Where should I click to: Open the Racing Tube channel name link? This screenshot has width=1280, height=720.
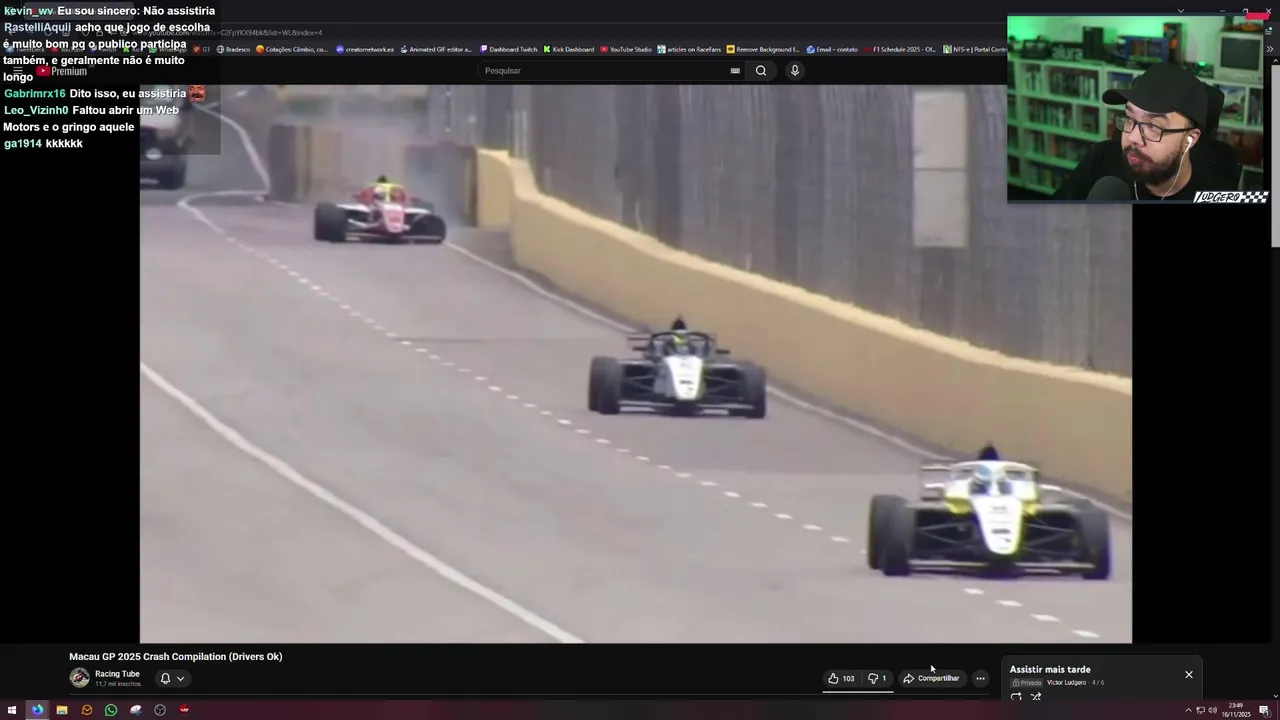click(x=117, y=674)
